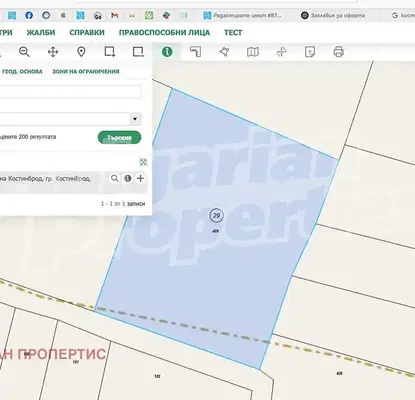The image size is (415, 400).
Task: Click the printer icon in toolbar
Action: click(x=338, y=52)
